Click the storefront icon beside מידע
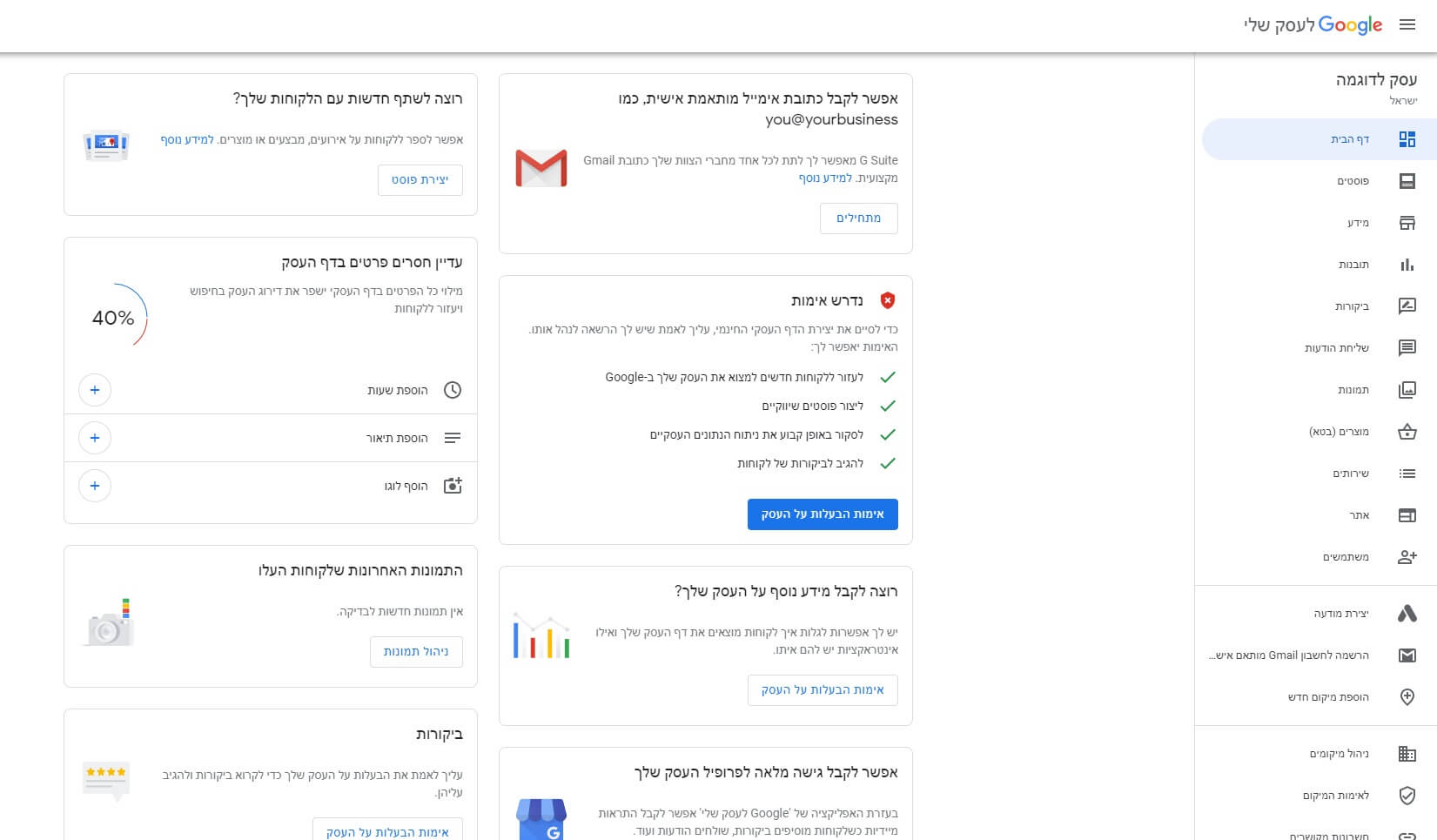This screenshot has width=1437, height=840. 1407,223
